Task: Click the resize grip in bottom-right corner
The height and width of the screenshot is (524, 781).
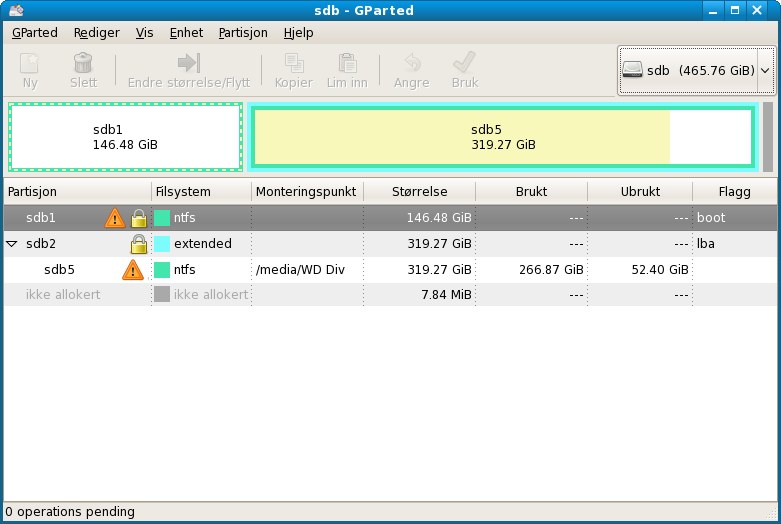Action: pos(772,513)
